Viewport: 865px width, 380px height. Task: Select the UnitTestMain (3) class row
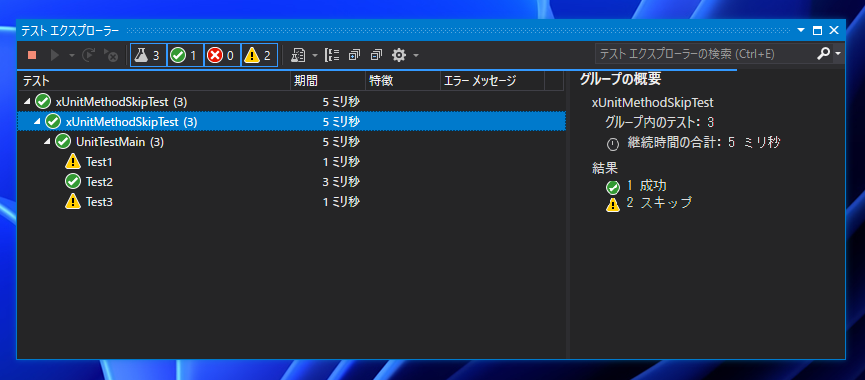[x=292, y=142]
